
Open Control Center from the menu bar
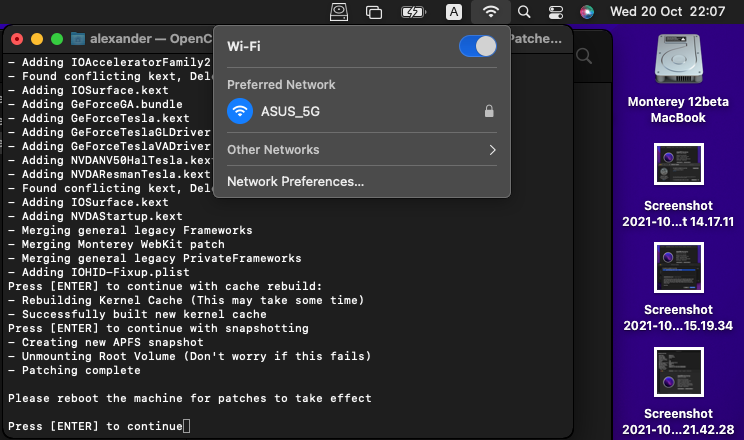click(556, 12)
